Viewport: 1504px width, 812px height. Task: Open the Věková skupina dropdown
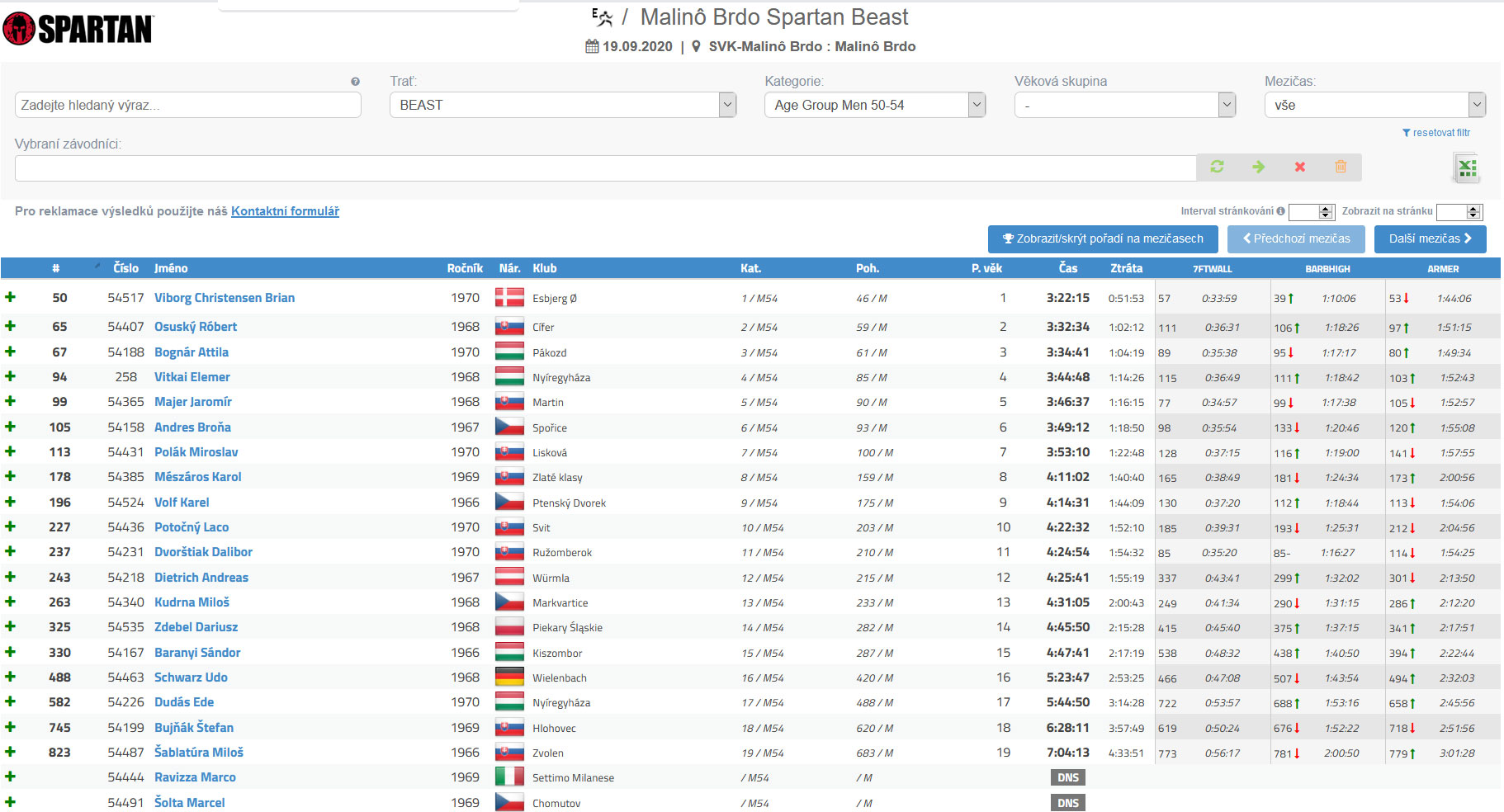(1125, 105)
